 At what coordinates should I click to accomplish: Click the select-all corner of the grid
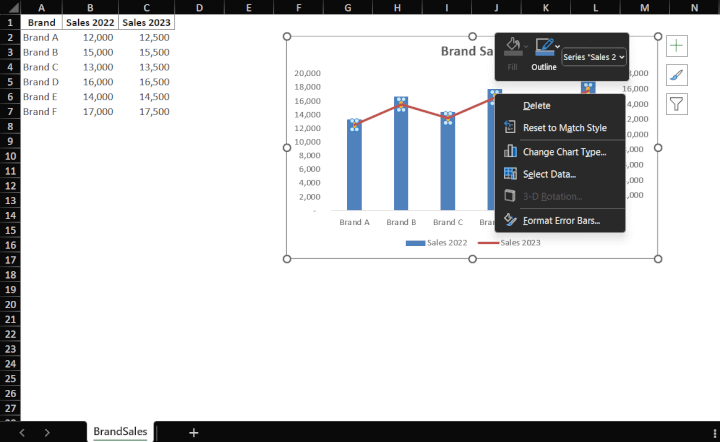[10, 7]
